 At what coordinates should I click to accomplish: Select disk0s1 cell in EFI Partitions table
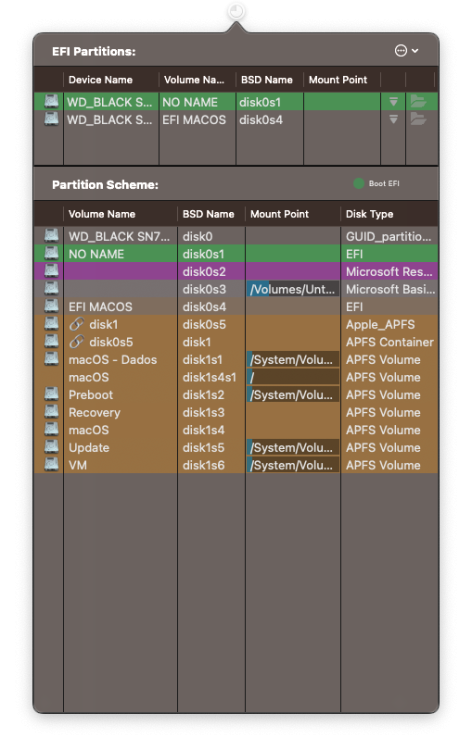pos(260,102)
